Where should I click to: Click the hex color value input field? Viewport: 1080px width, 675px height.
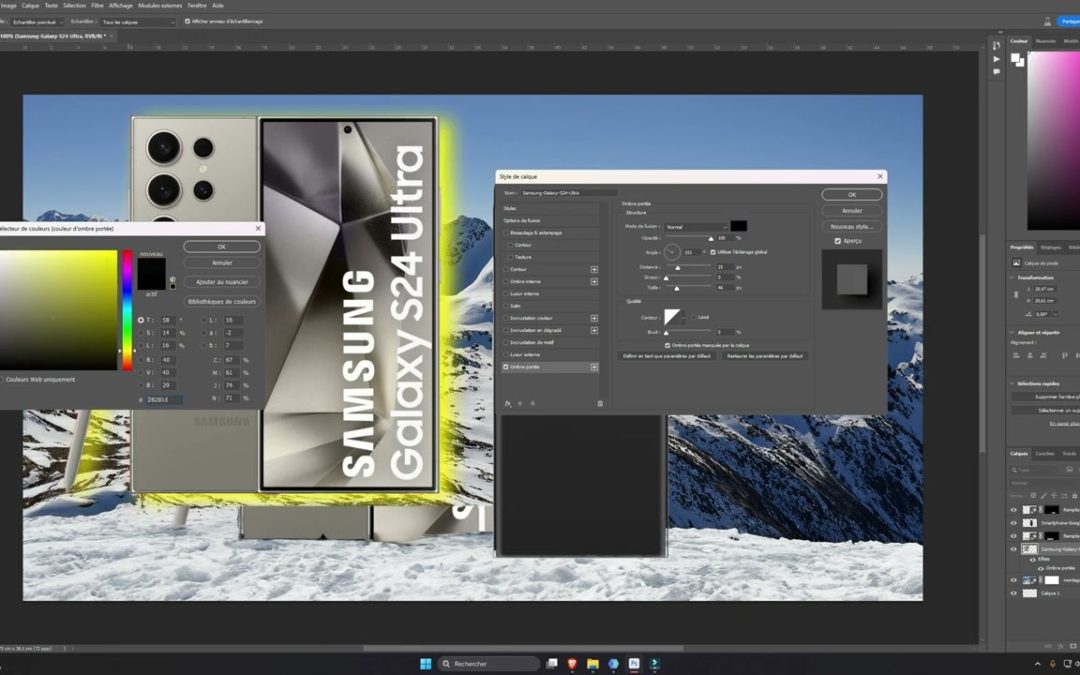[164, 399]
